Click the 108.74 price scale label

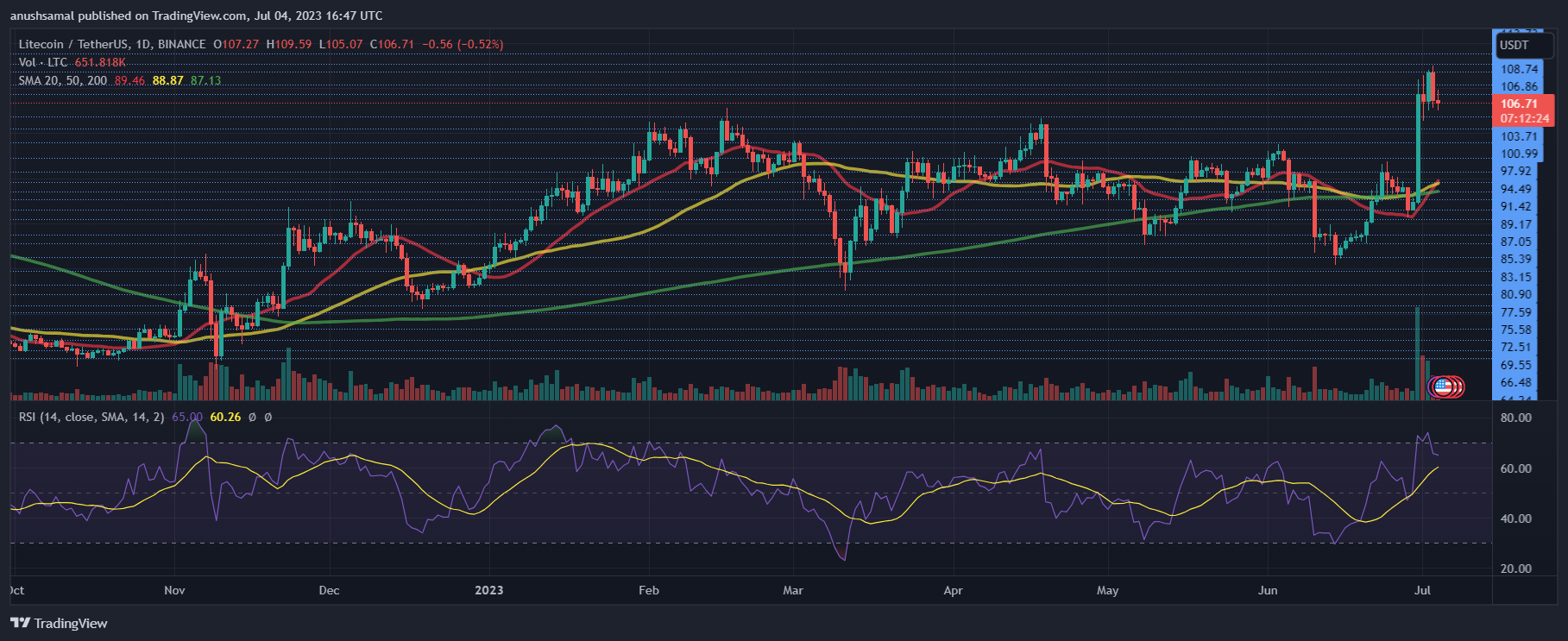1519,69
